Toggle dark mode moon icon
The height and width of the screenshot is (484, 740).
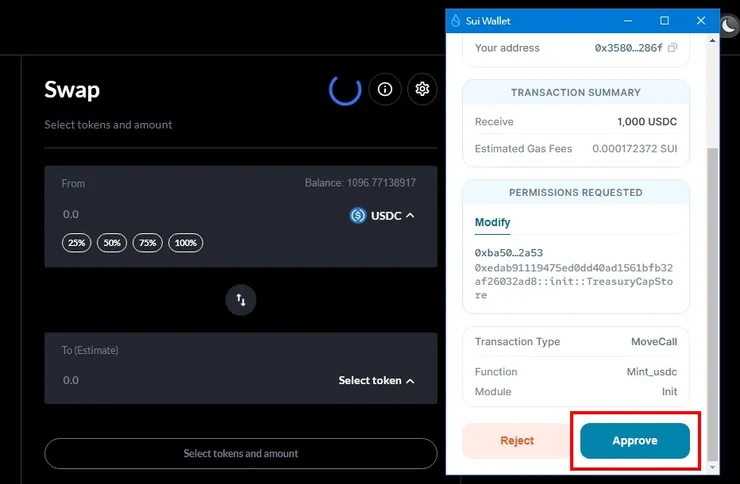coord(729,25)
